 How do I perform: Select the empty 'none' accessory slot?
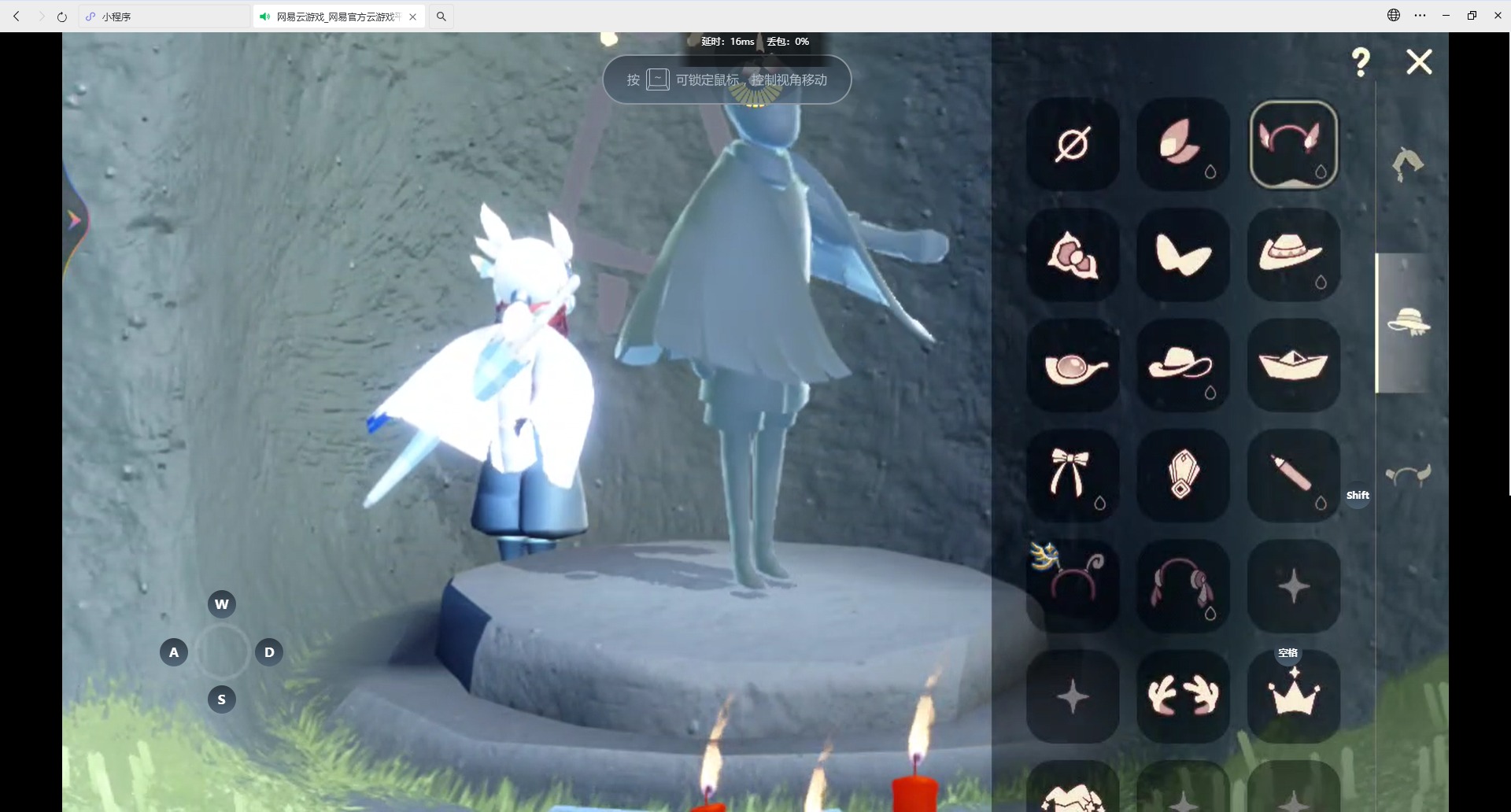1073,144
